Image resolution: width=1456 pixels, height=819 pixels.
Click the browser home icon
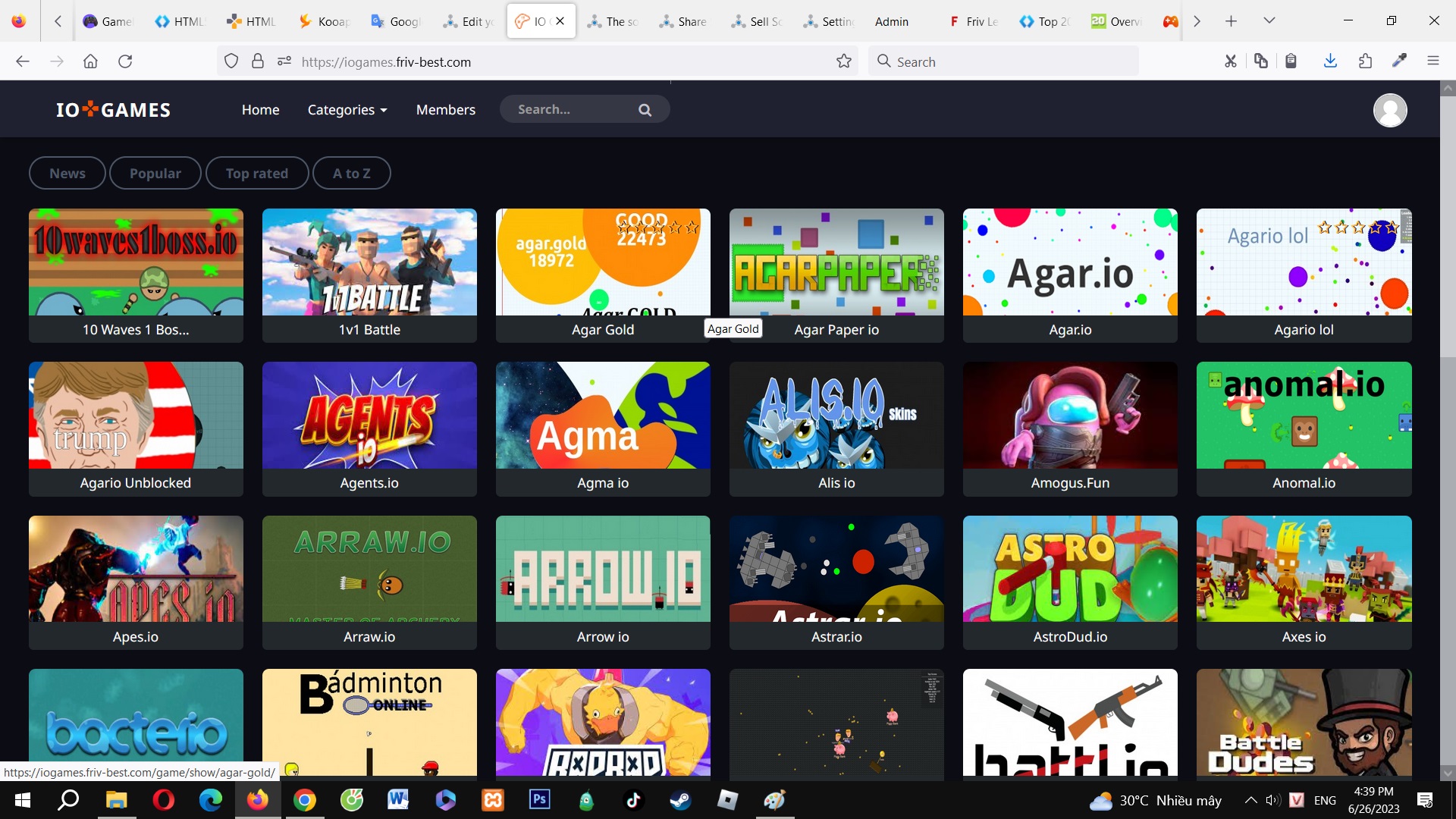90,61
